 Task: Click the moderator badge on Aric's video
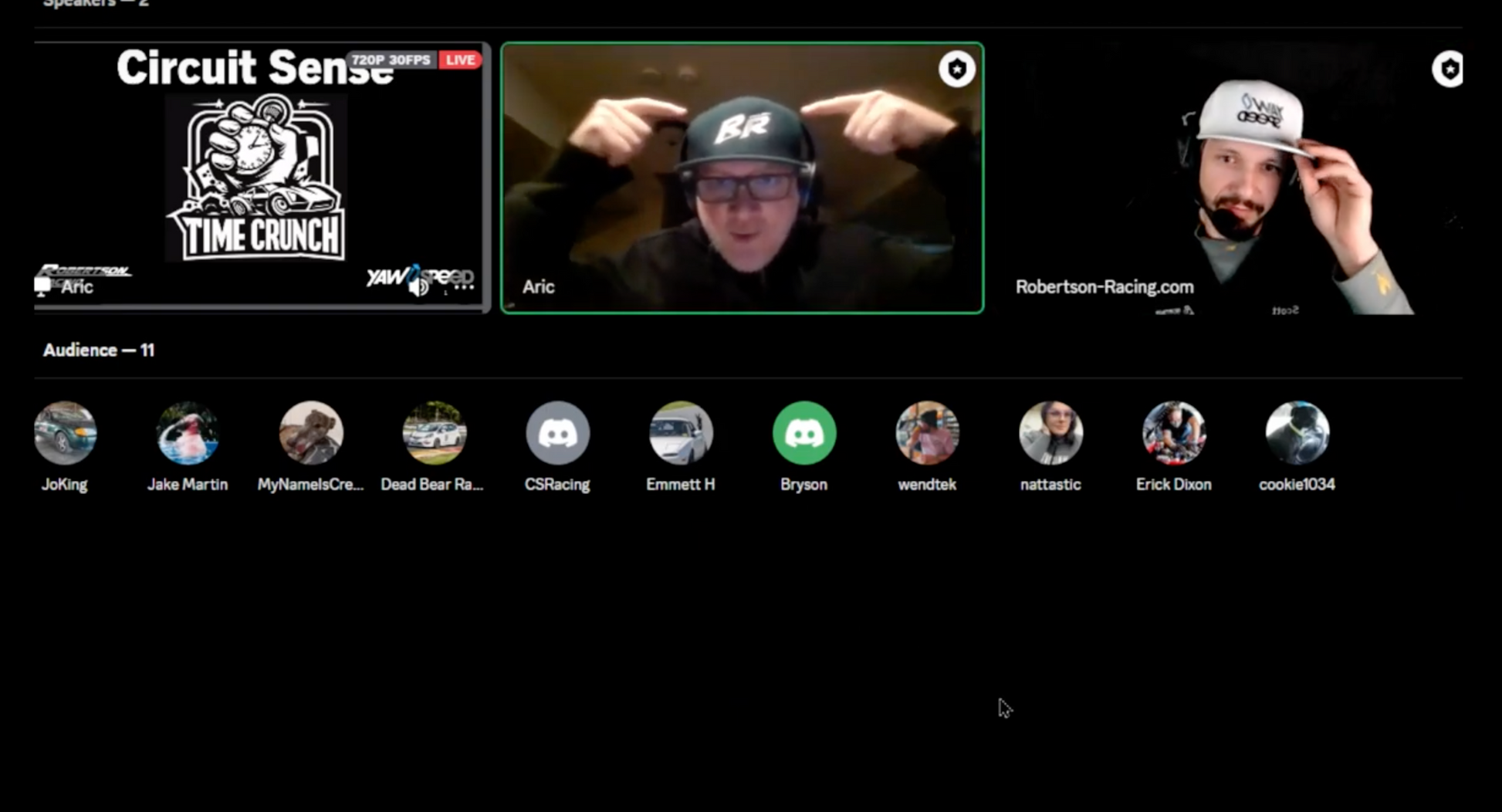pos(956,69)
